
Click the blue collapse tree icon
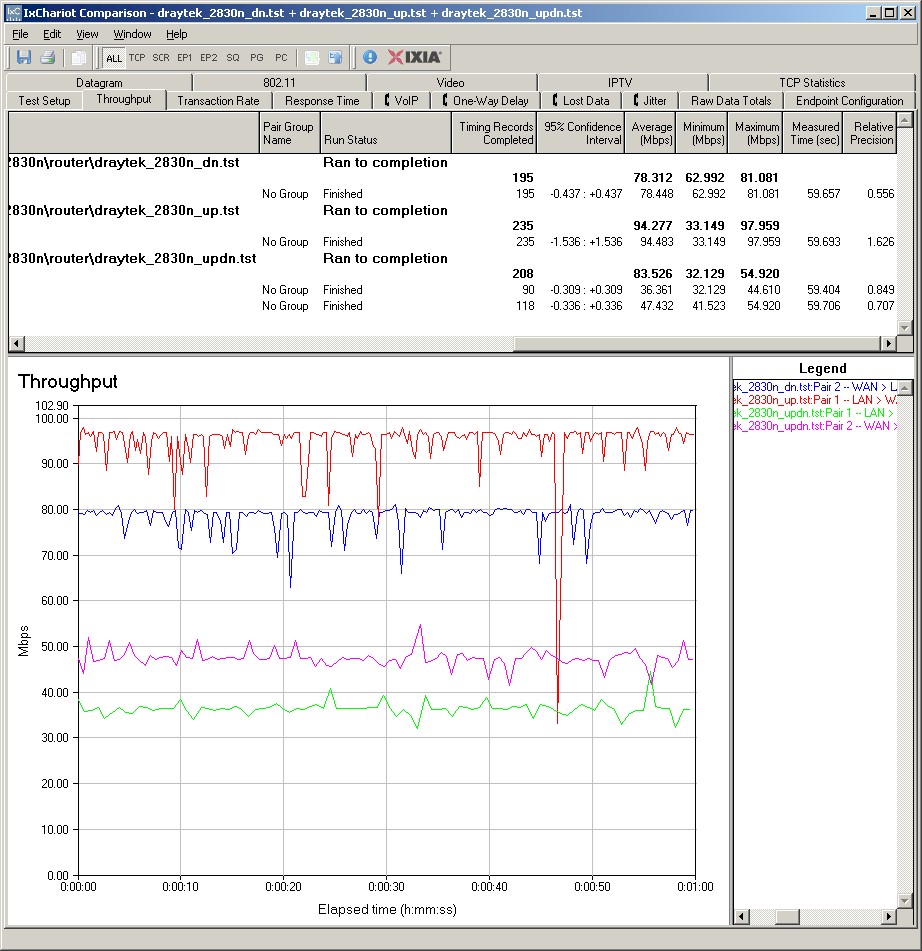(335, 58)
